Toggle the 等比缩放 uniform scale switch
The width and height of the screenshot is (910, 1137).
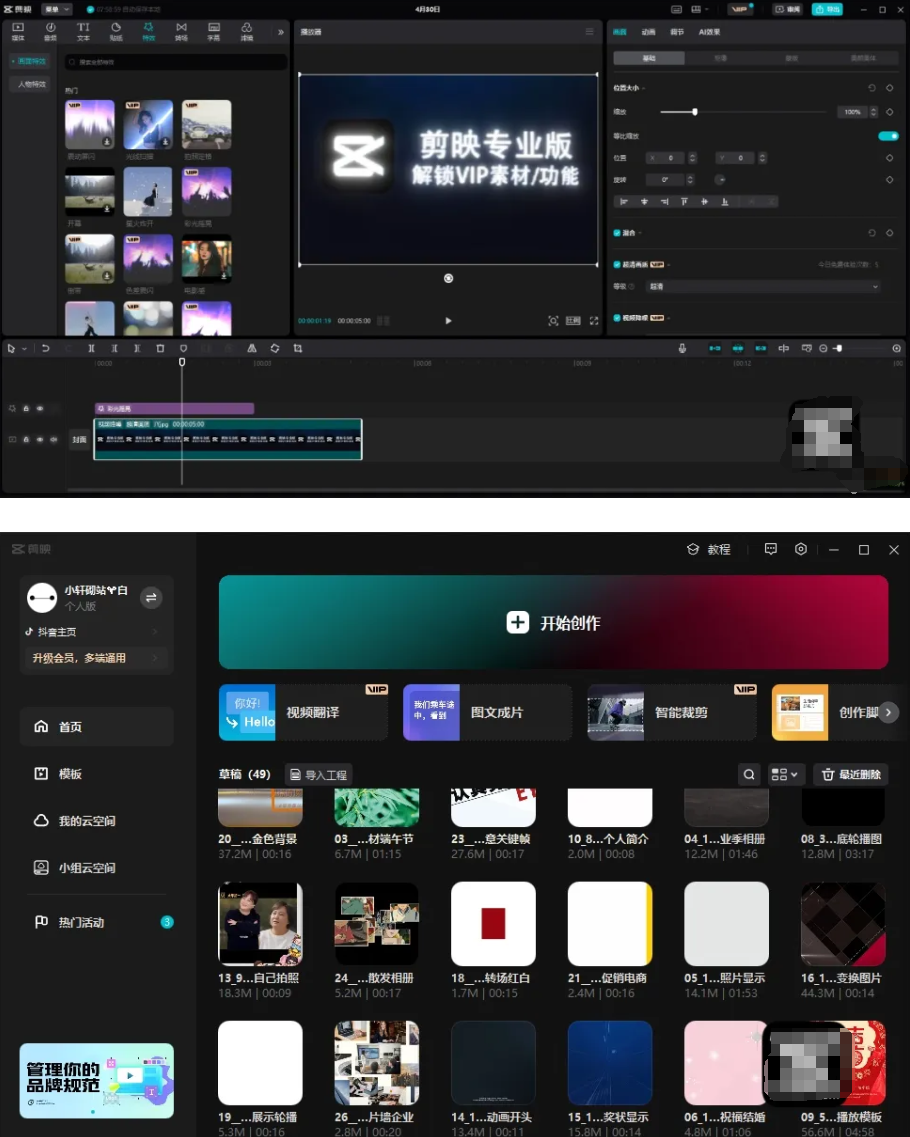pos(888,136)
